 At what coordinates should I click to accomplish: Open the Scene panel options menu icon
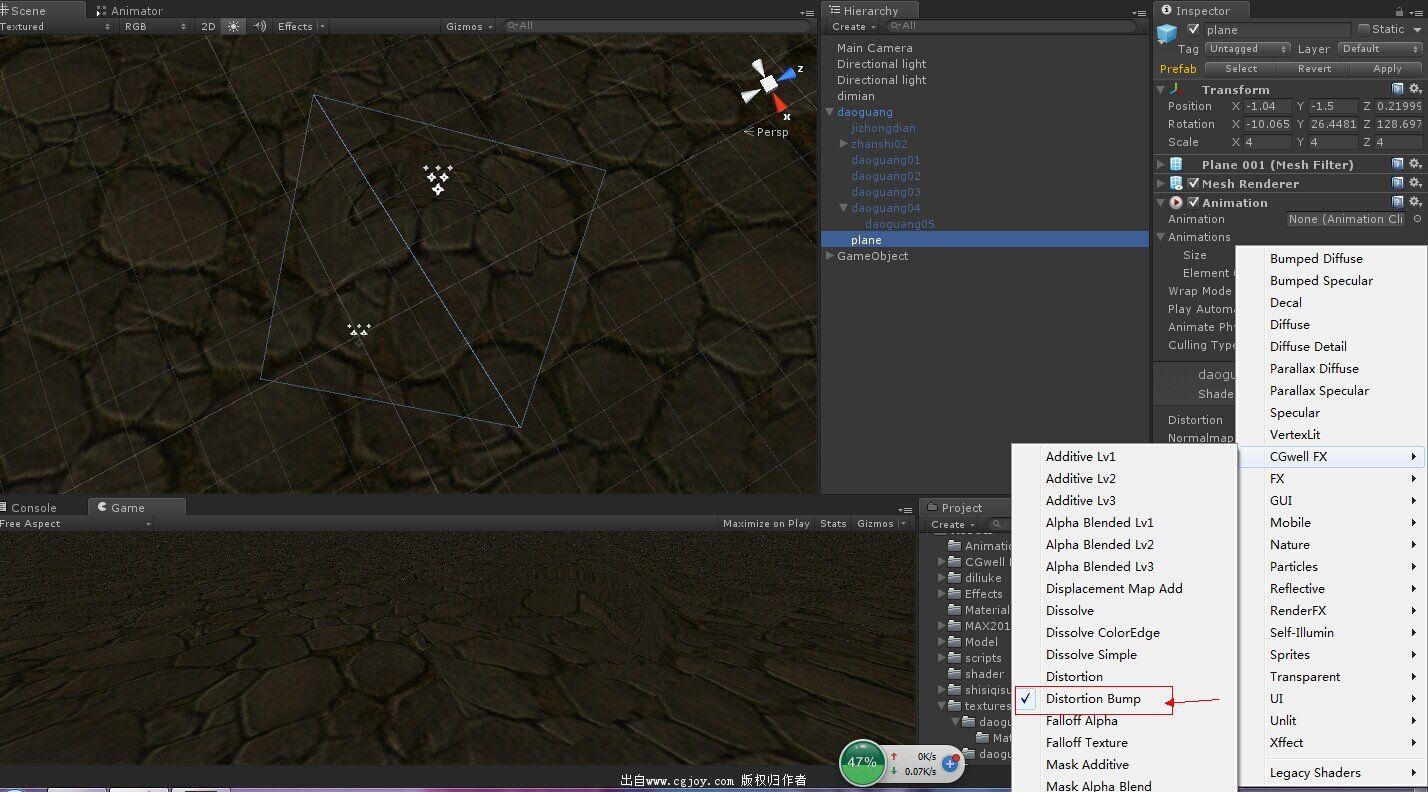807,12
